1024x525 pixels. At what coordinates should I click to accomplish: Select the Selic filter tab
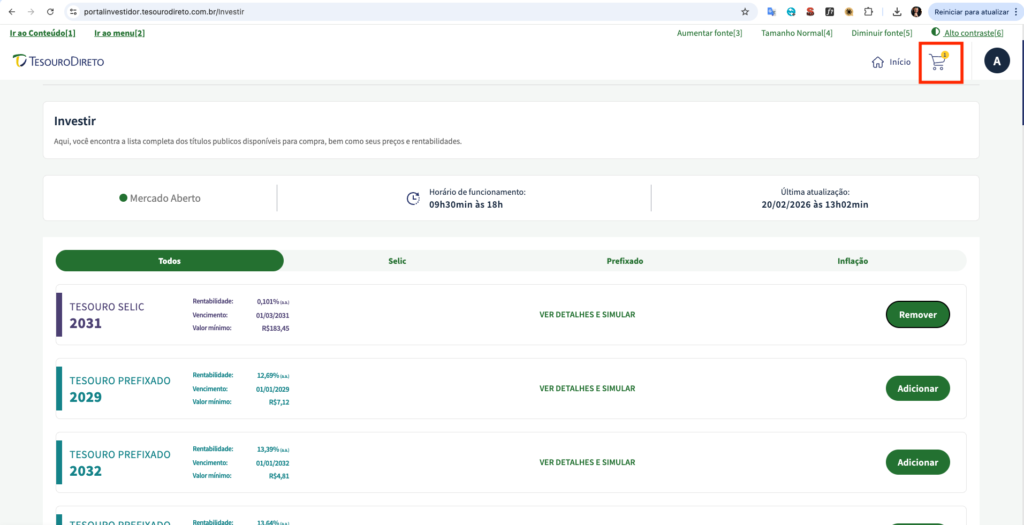pos(397,261)
